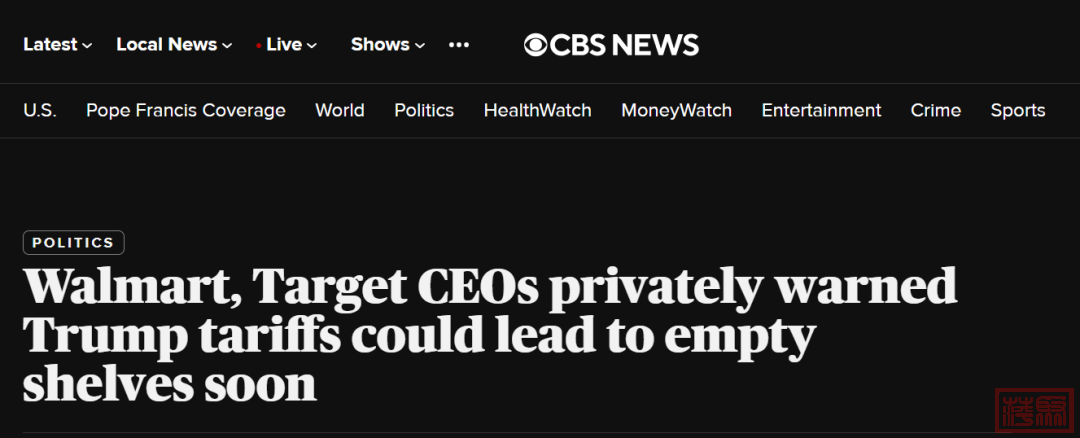This screenshot has height=438, width=1080.
Task: Select the Crime section
Action: click(935, 110)
